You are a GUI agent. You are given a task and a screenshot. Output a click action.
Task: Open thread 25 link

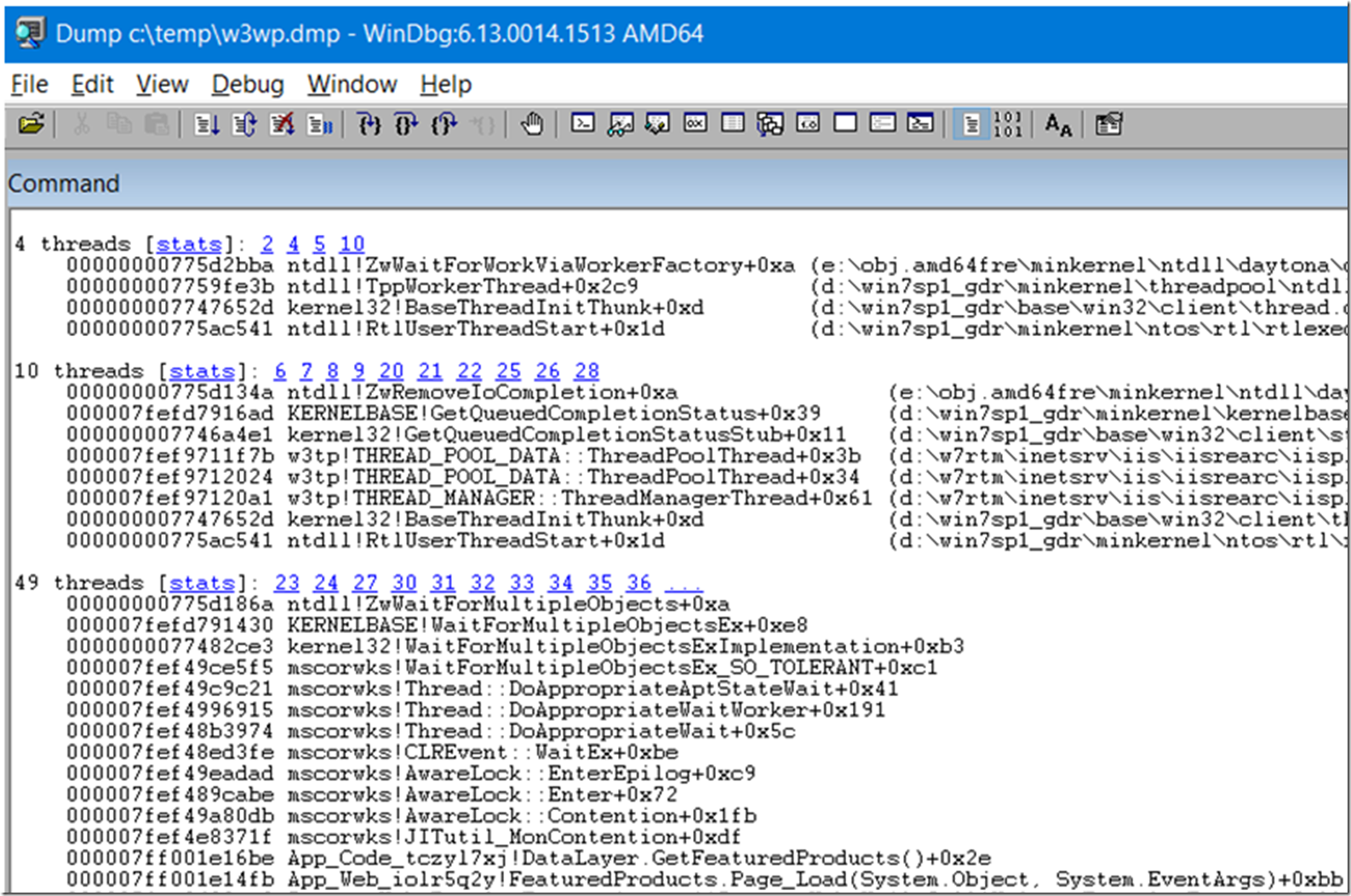pyautogui.click(x=508, y=372)
